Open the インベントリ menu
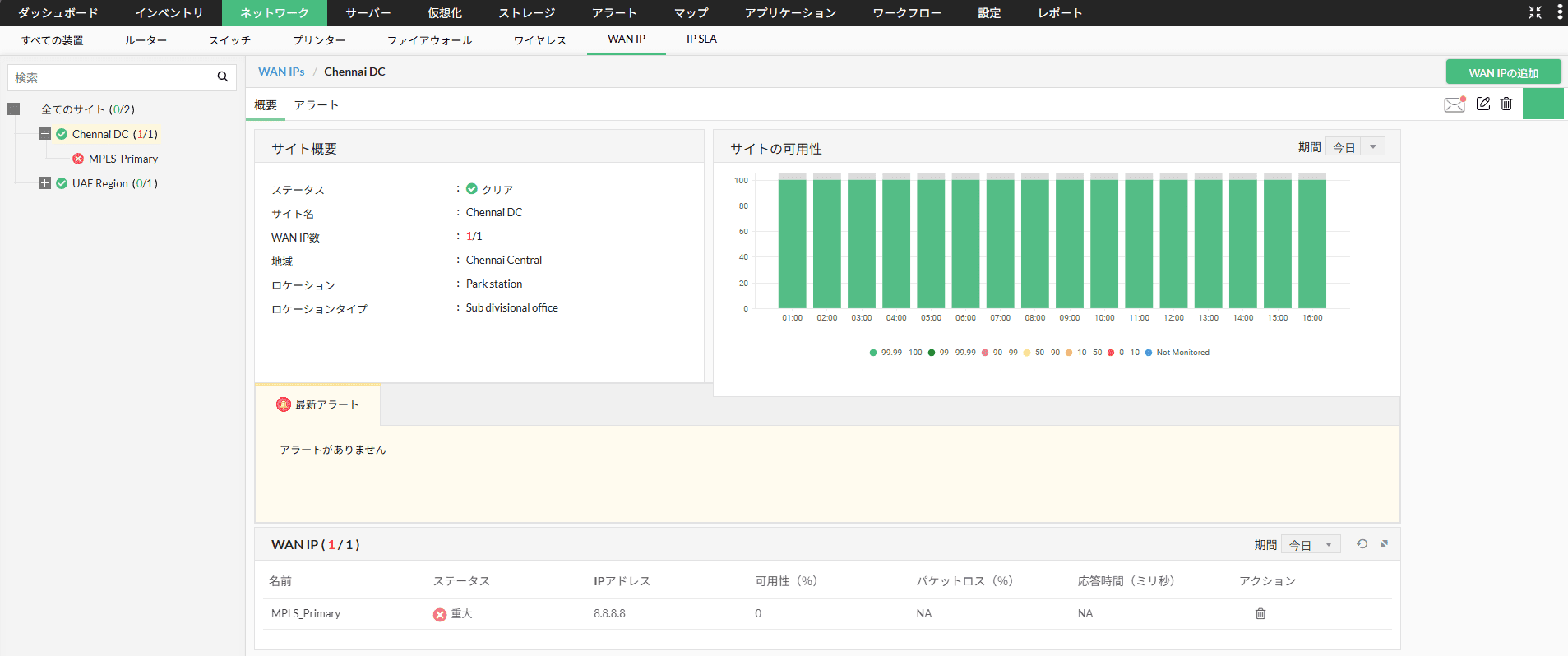The image size is (1568, 656). coord(169,13)
